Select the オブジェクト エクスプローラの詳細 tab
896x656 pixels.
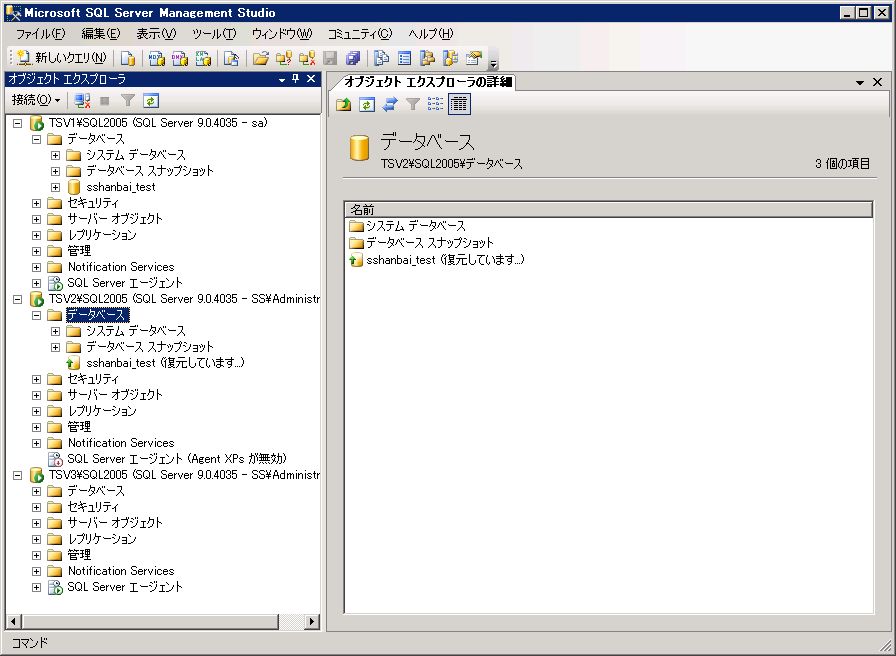pos(427,82)
